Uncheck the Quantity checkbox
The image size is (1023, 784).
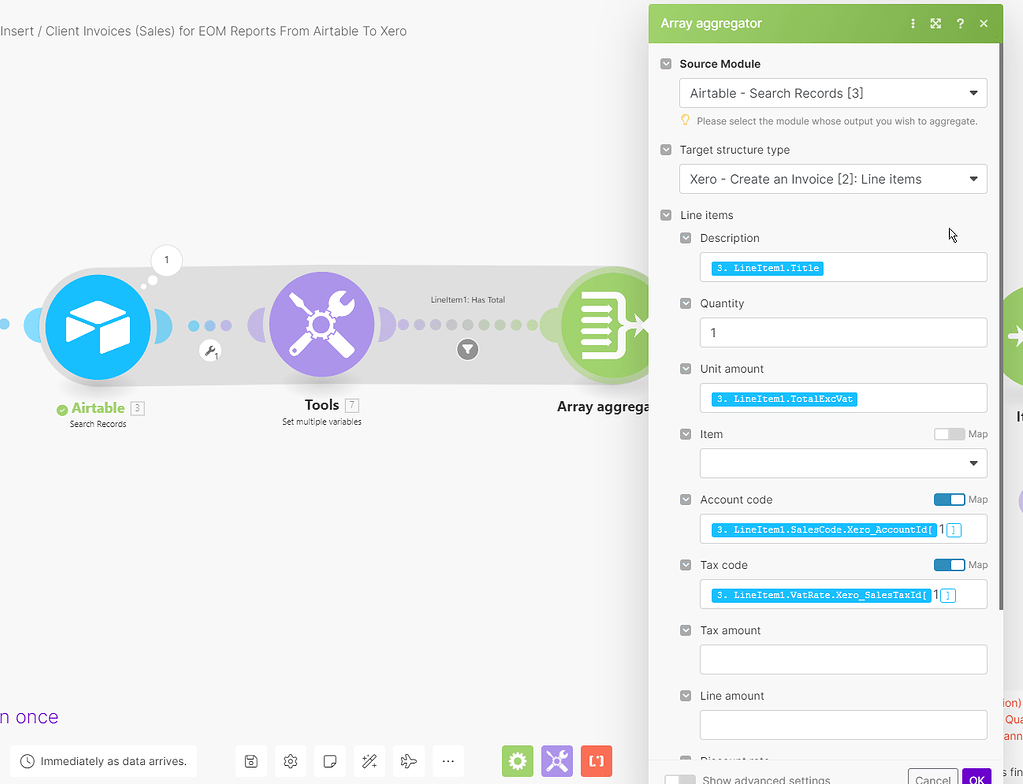(686, 303)
